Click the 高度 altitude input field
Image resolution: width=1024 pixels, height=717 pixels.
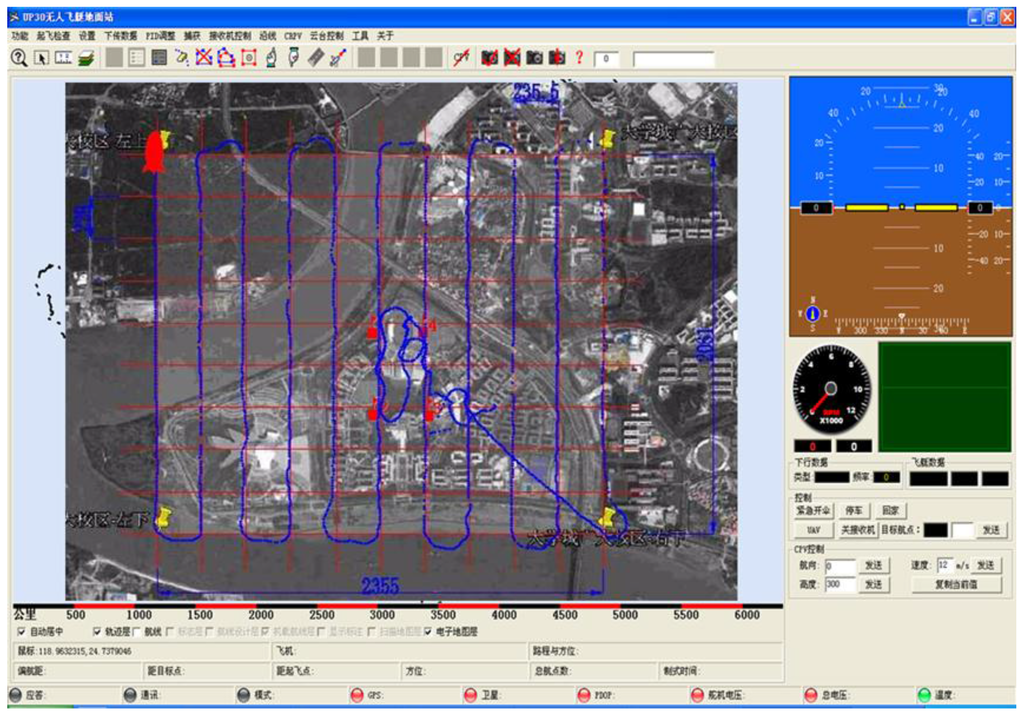[840, 583]
